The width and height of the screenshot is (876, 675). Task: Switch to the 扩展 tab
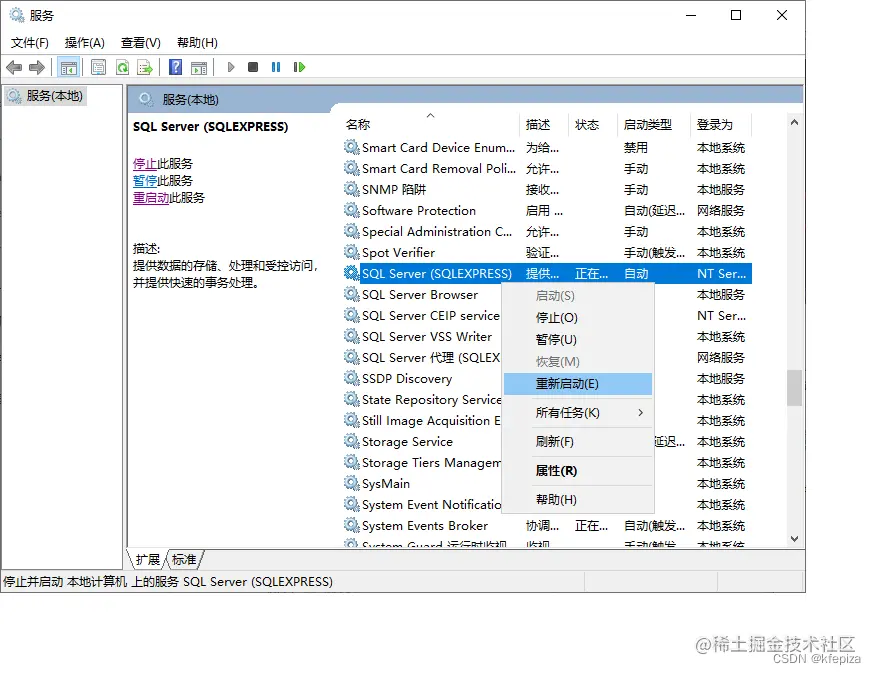147,559
